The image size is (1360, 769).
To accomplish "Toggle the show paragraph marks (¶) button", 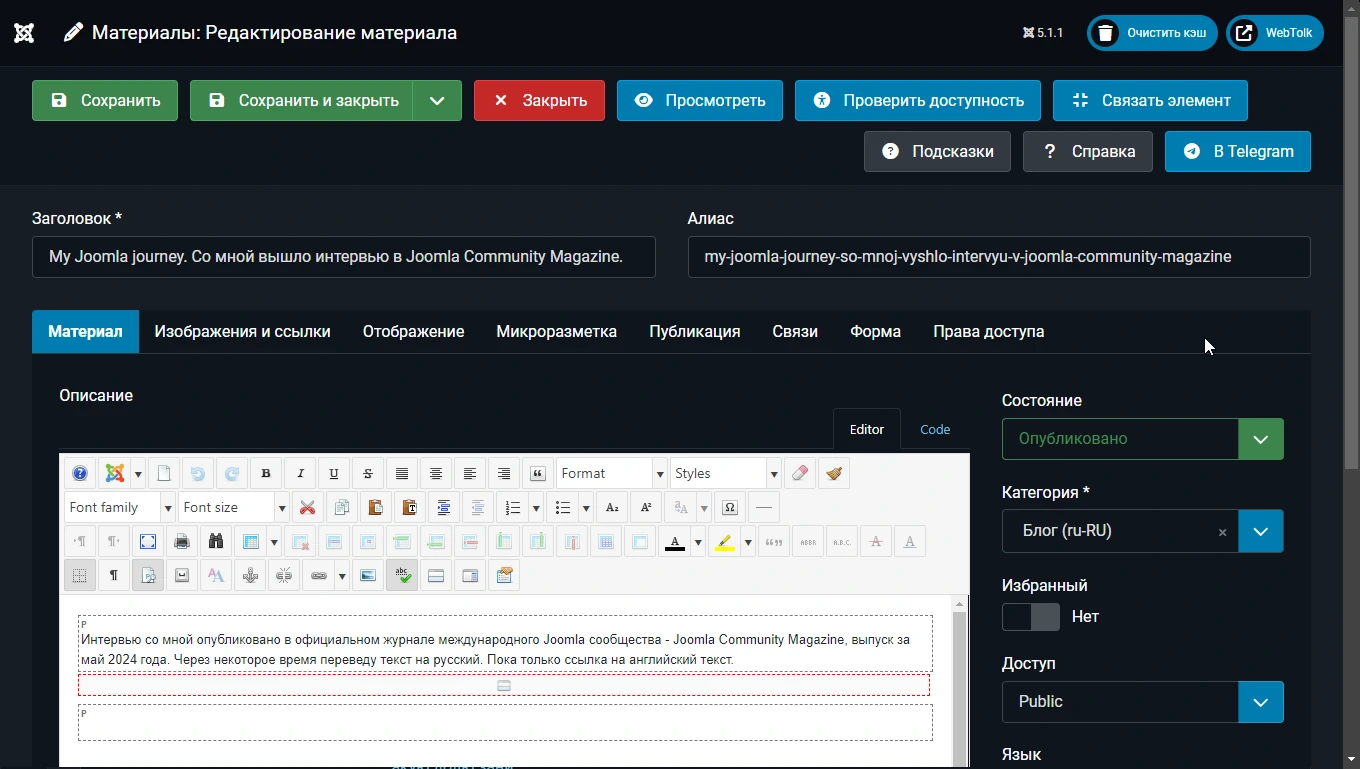I will [114, 576].
